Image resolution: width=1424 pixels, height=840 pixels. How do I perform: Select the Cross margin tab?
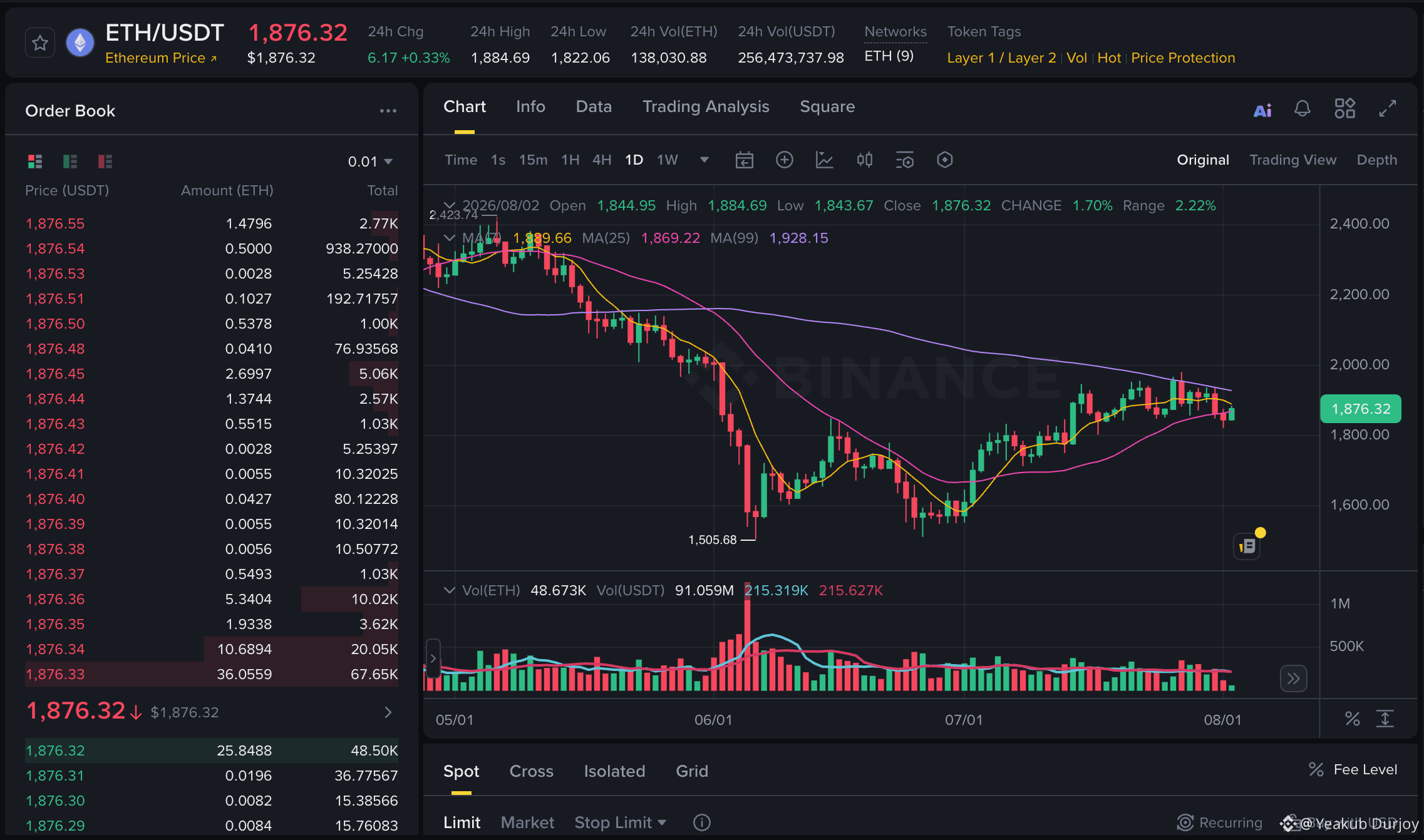pyautogui.click(x=532, y=772)
